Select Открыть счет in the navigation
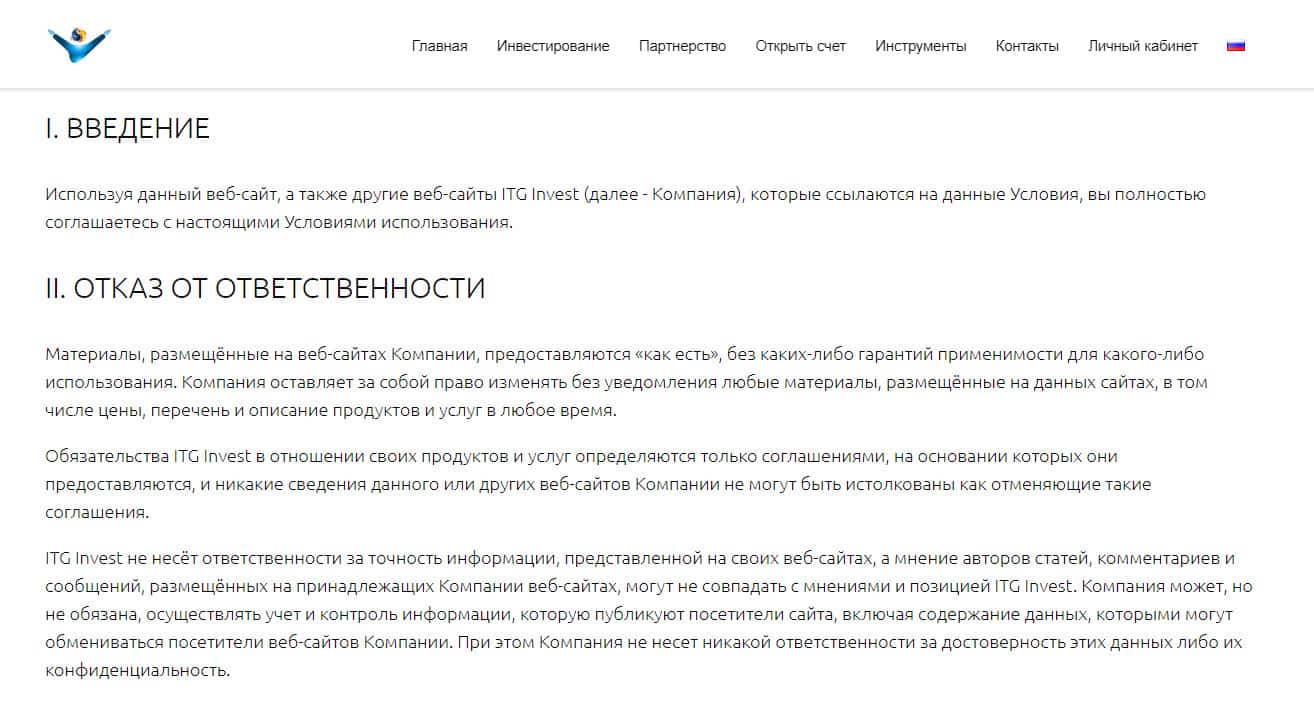 [x=800, y=46]
